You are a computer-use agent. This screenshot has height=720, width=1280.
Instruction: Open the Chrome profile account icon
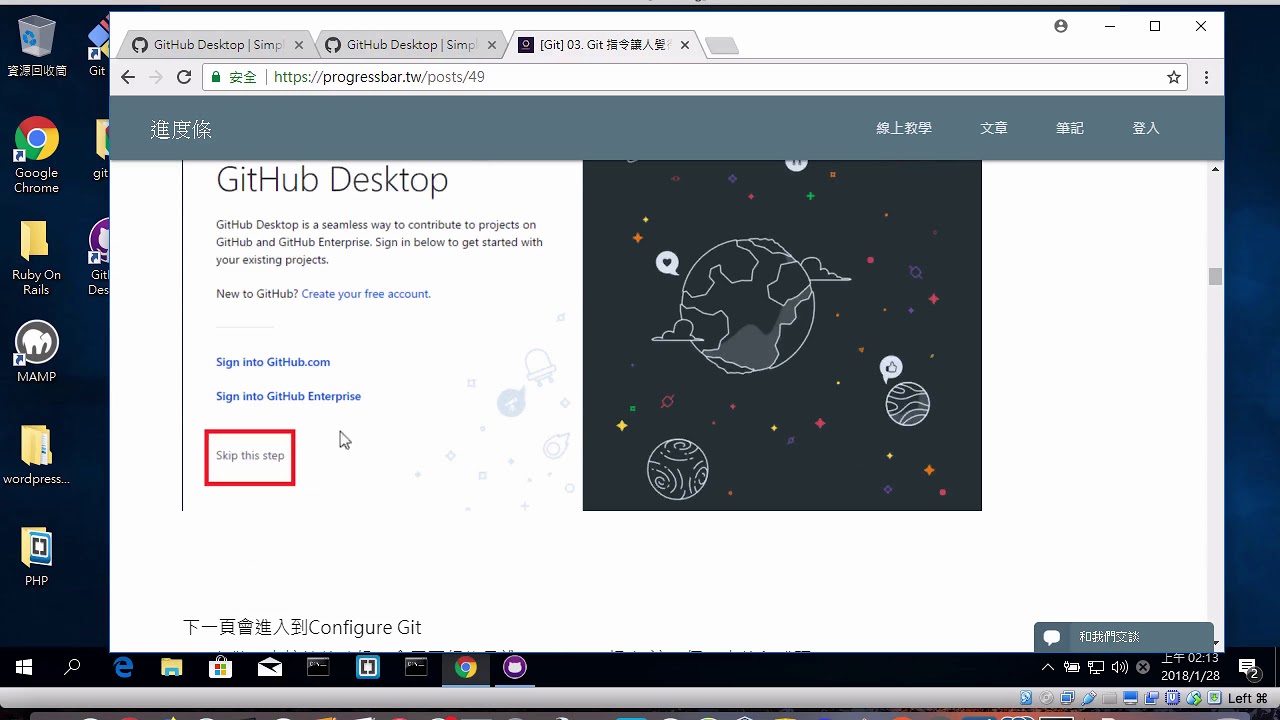click(x=1061, y=26)
